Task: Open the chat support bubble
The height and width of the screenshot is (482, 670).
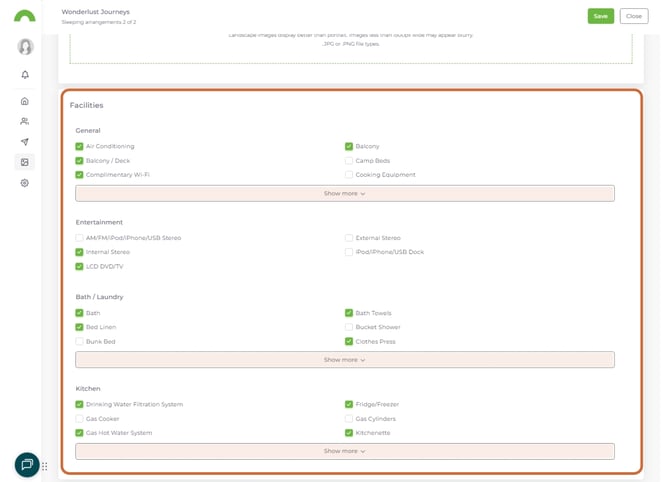Action: tap(27, 465)
